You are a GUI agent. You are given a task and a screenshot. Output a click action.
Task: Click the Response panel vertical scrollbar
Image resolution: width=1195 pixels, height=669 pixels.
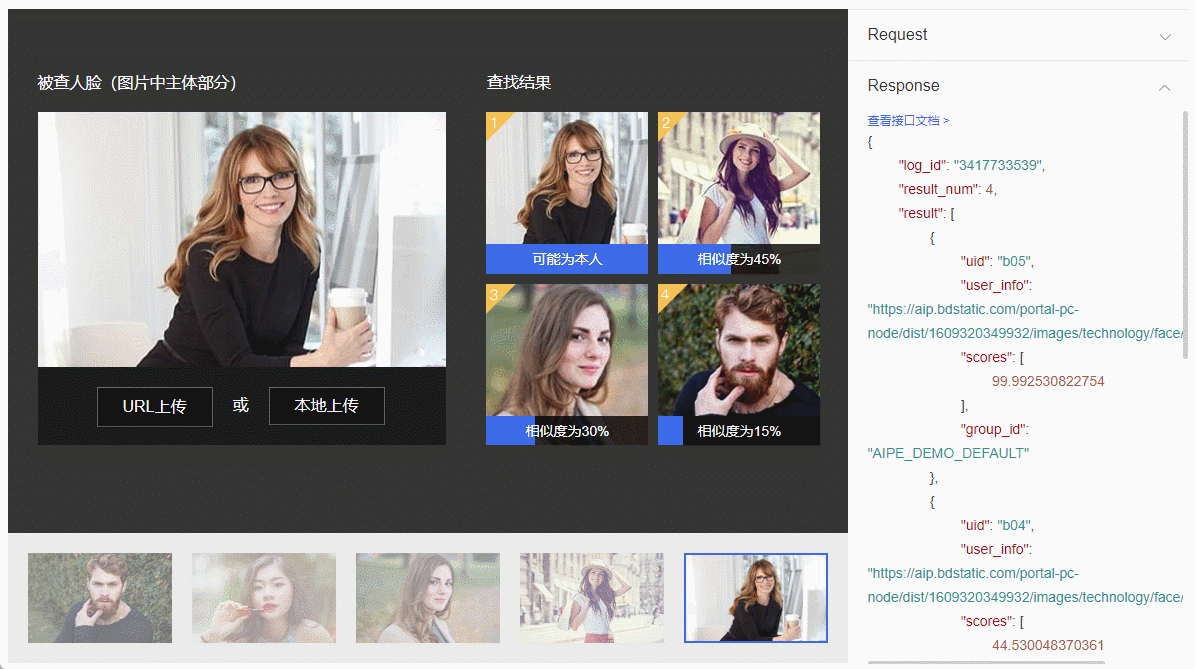click(1185, 234)
